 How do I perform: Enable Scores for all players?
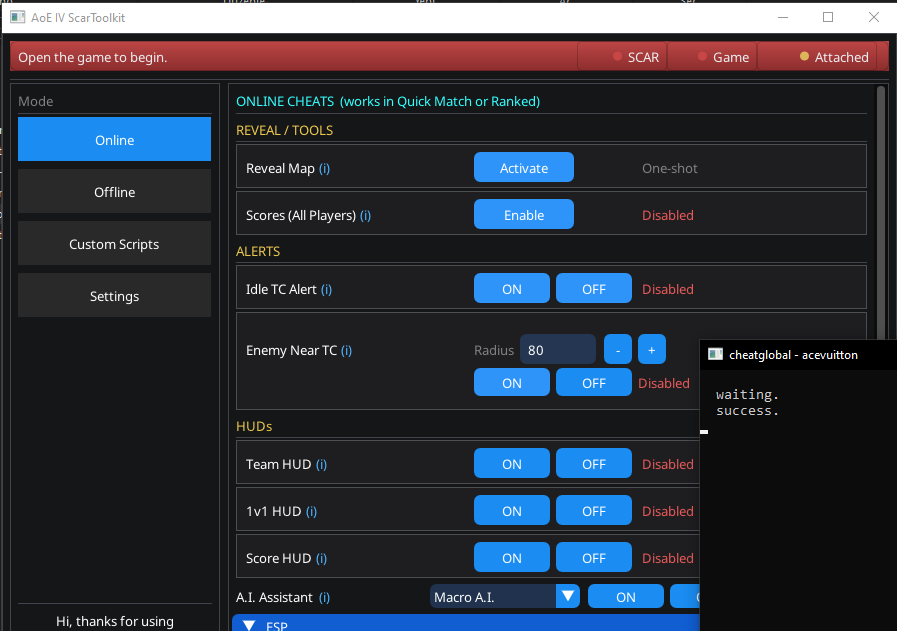tap(523, 214)
